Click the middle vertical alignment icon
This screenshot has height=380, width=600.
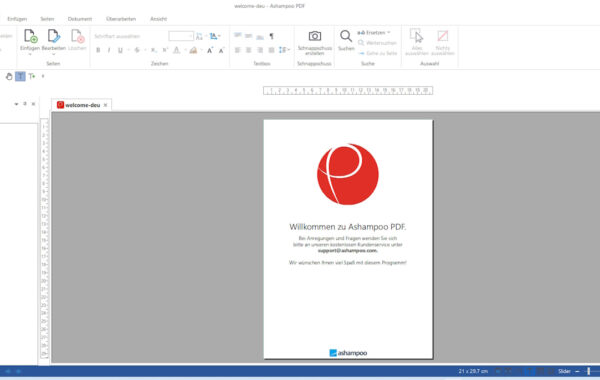point(249,36)
